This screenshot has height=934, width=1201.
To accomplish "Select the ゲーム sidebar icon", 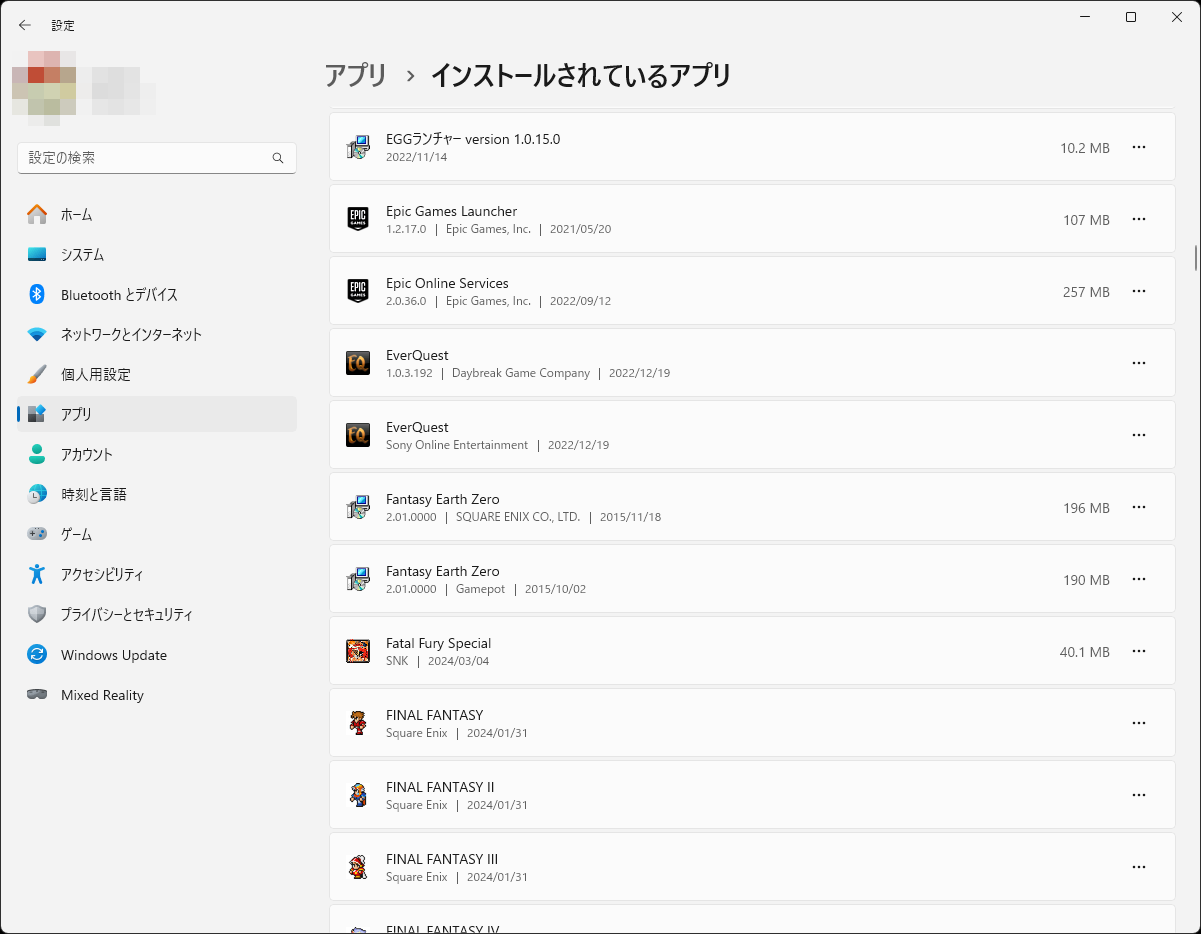I will [x=37, y=534].
